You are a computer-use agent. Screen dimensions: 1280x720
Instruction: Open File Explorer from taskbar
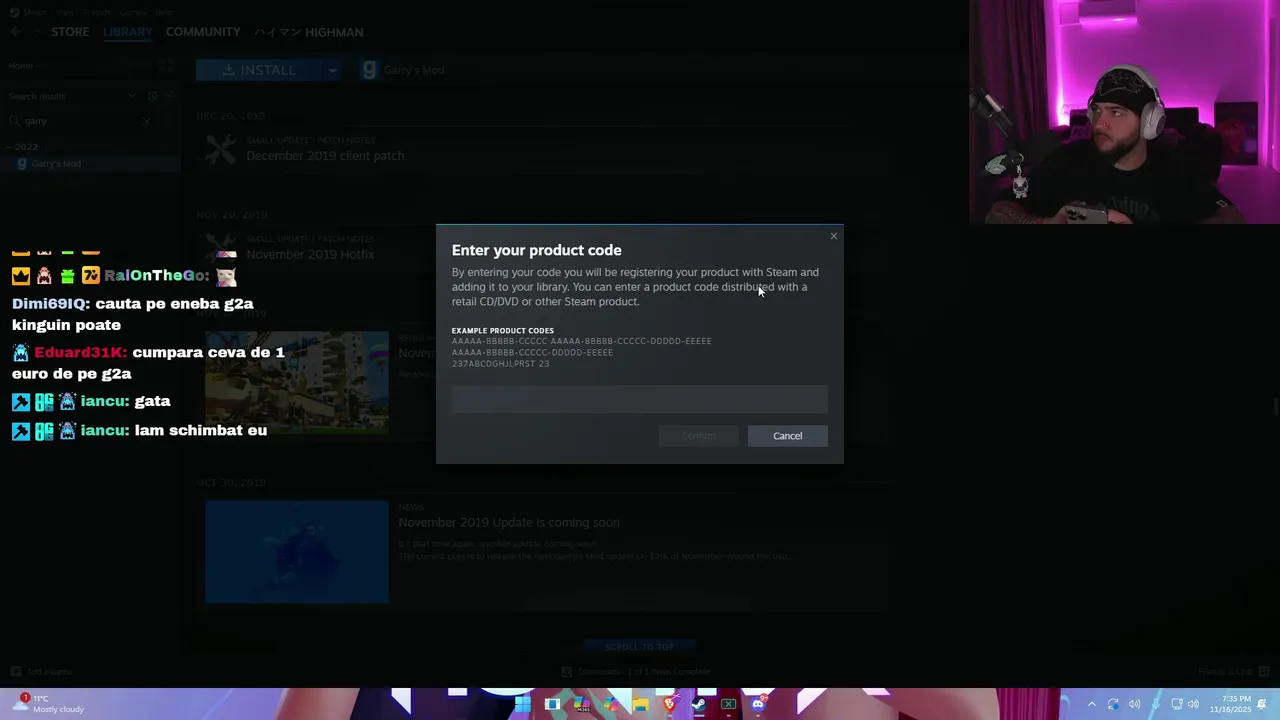click(640, 704)
